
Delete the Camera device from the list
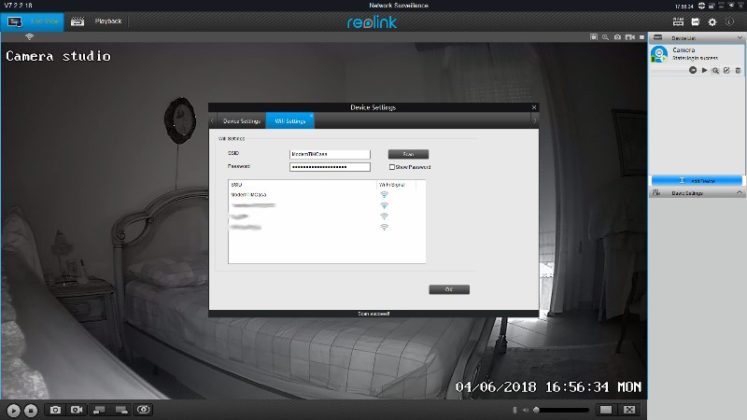pos(738,70)
